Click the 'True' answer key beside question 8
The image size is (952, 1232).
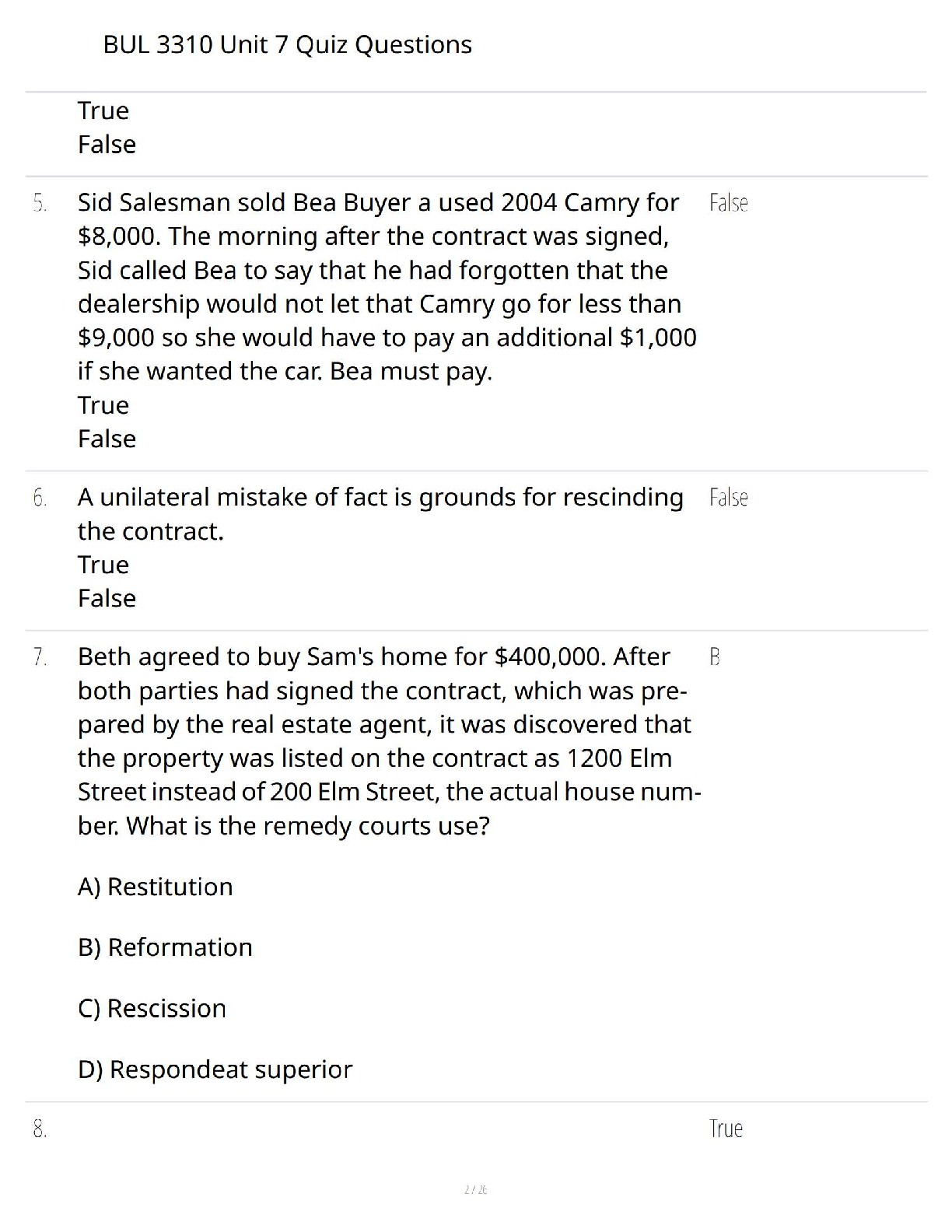(x=726, y=1129)
